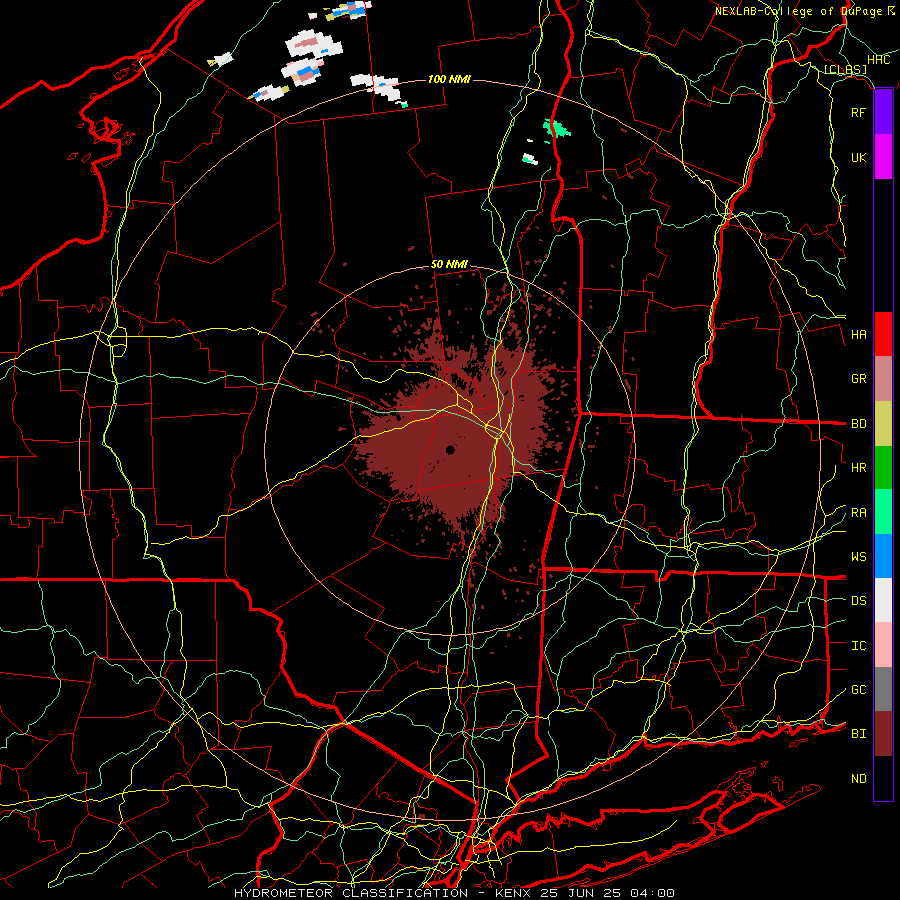Click the "RF" legend label
This screenshot has height=900, width=900.
[859, 112]
